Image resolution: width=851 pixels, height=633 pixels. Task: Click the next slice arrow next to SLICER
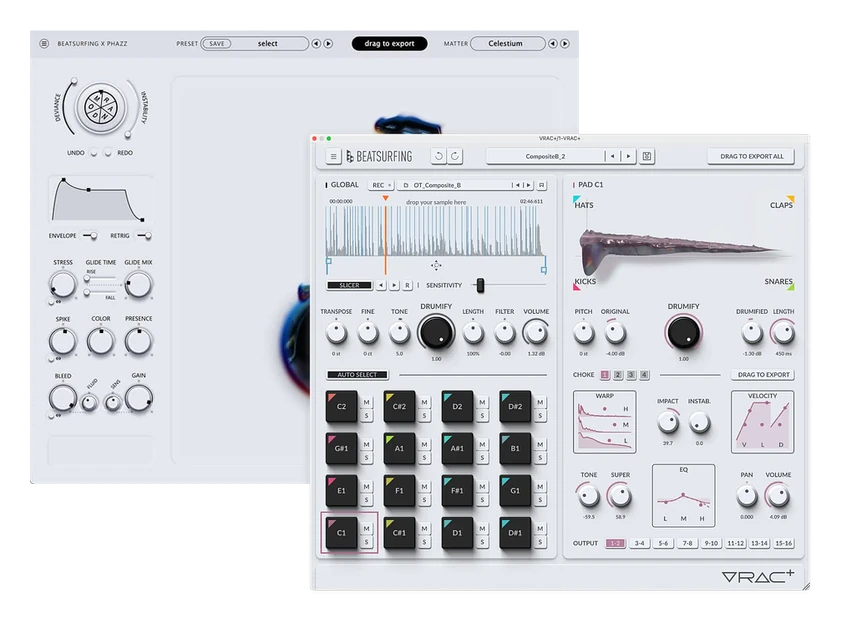(394, 285)
